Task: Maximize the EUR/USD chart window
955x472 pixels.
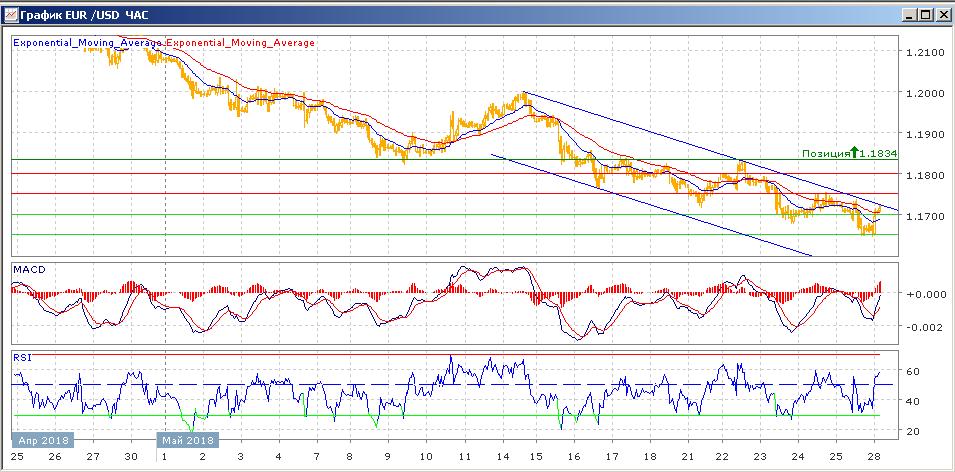Action: pos(923,15)
